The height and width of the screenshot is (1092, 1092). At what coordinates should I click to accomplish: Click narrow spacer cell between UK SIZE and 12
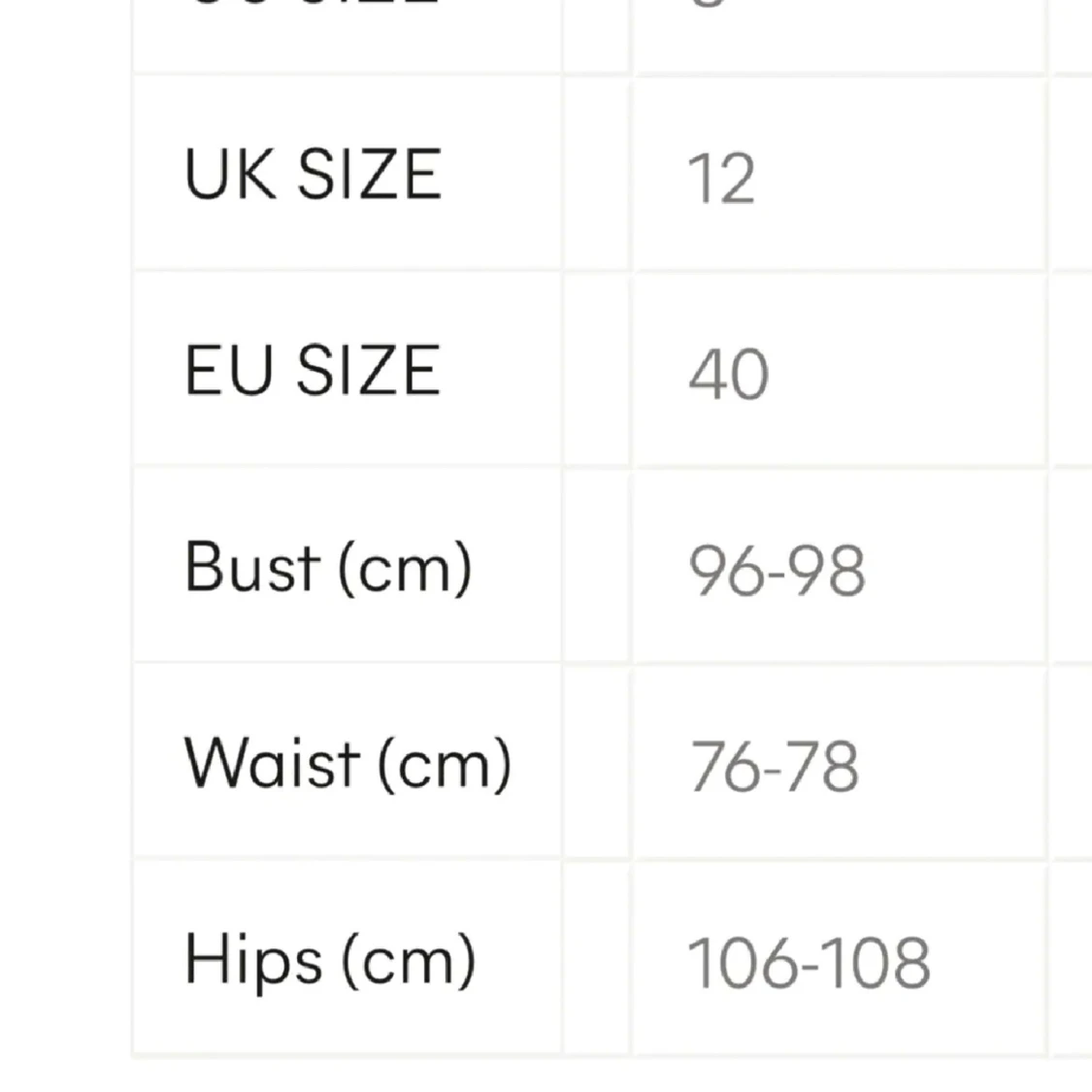click(597, 175)
